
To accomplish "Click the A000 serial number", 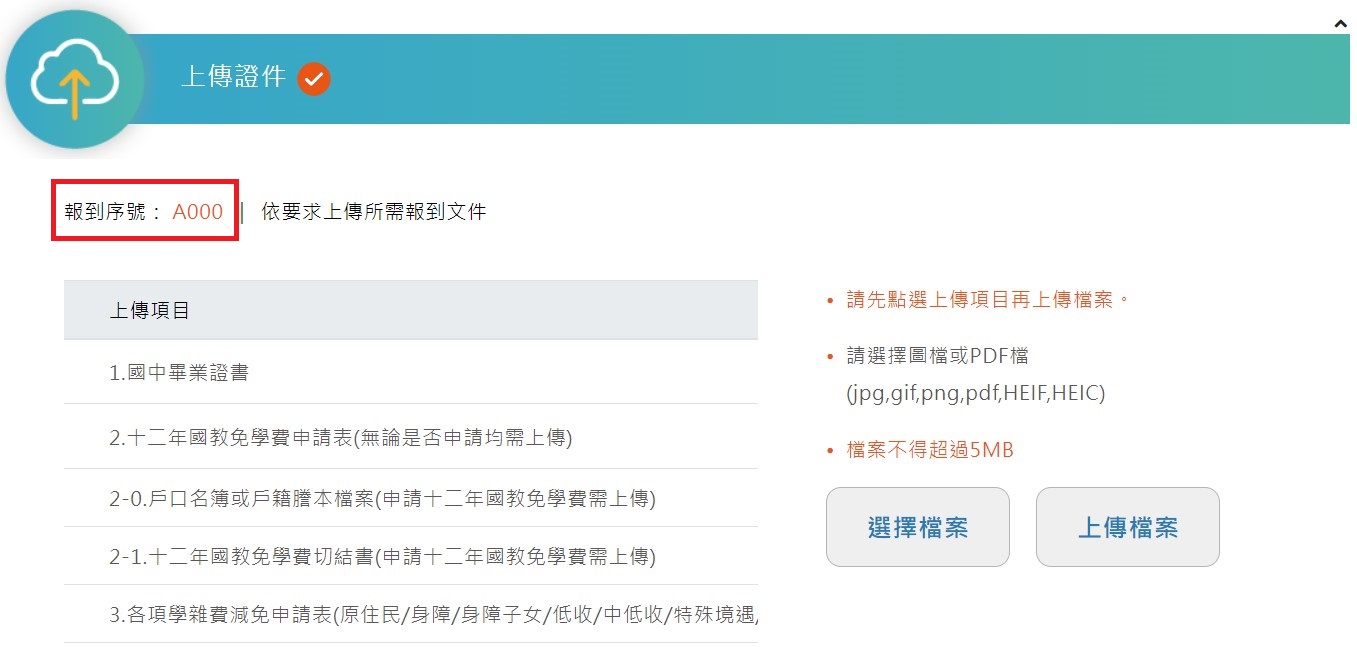I will coord(198,212).
